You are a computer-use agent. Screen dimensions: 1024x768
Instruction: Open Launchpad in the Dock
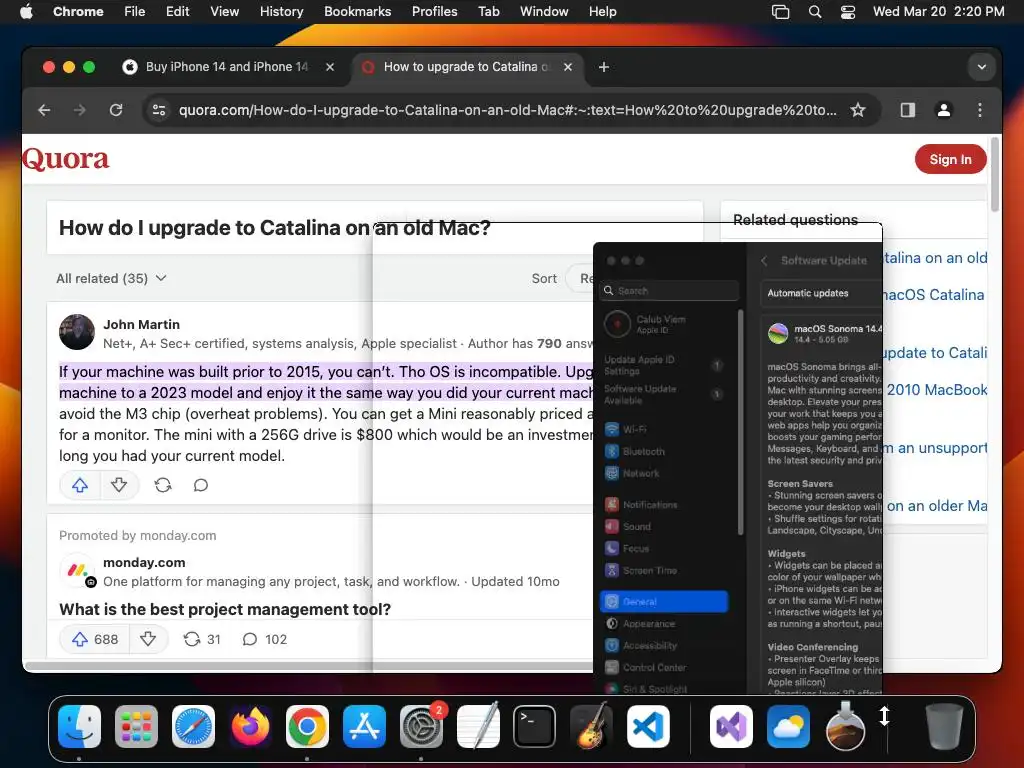[x=136, y=726]
